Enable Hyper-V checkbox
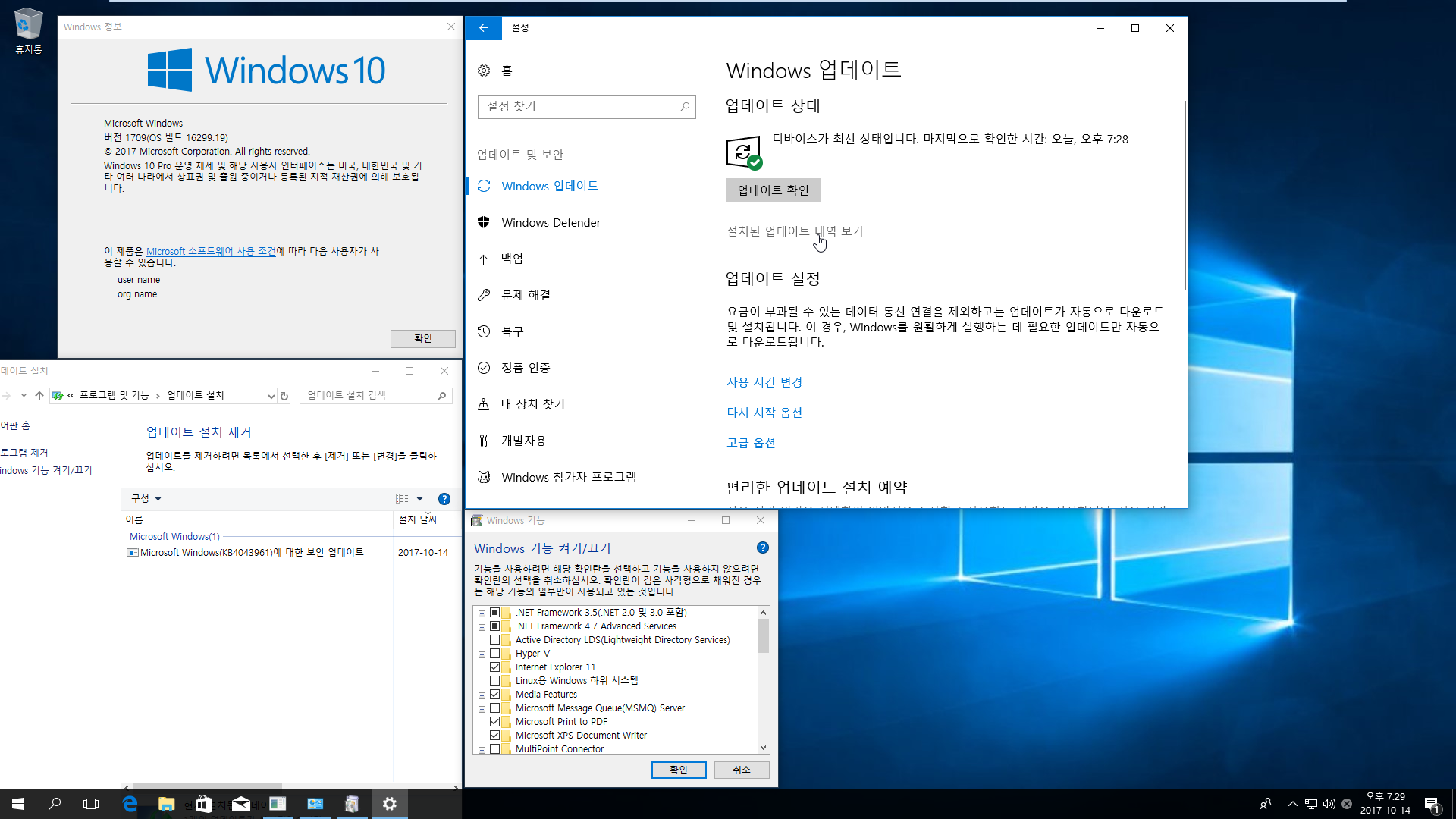 coord(494,654)
